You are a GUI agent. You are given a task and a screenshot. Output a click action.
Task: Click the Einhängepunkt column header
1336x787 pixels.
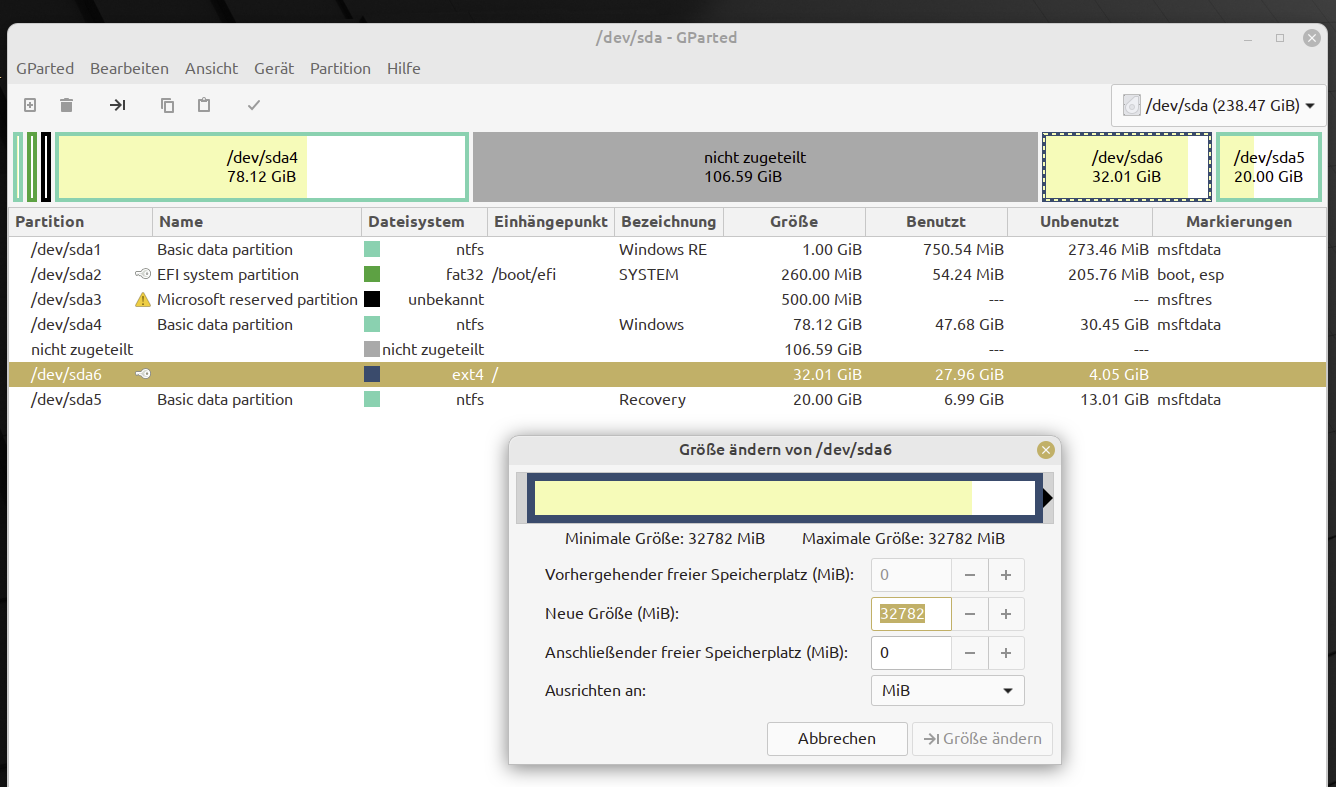[551, 222]
